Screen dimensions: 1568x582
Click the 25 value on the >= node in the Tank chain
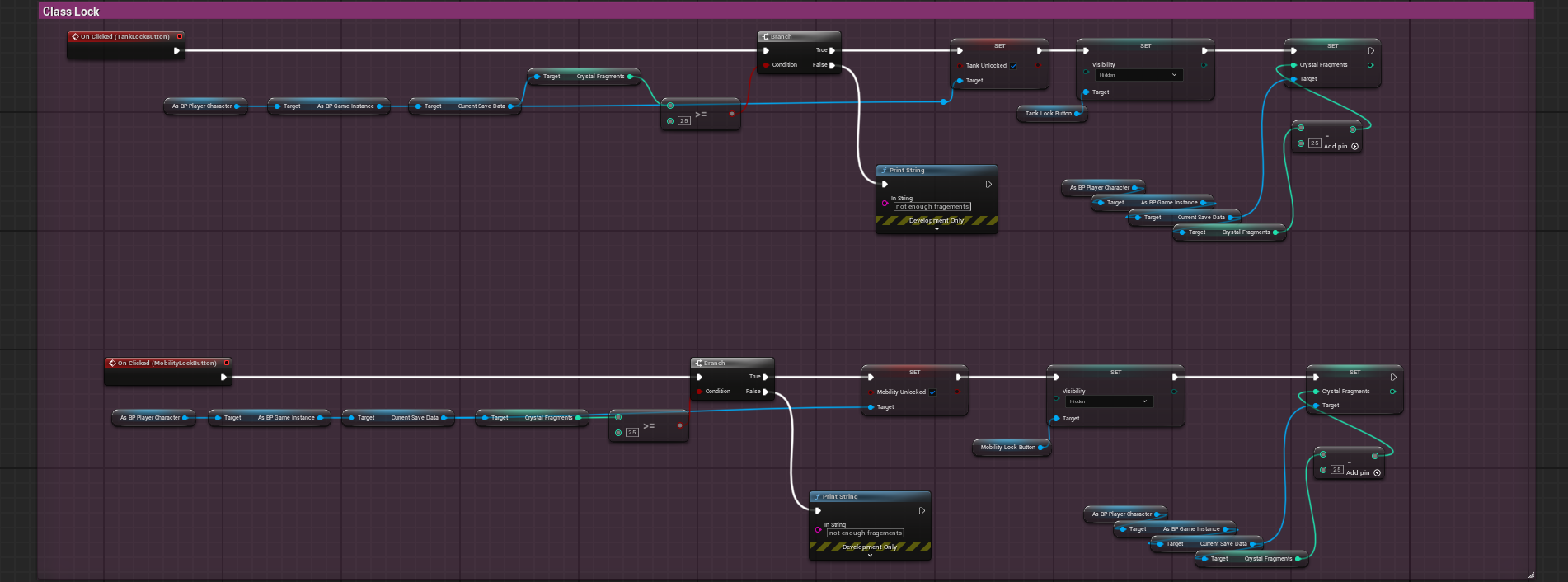[x=683, y=121]
